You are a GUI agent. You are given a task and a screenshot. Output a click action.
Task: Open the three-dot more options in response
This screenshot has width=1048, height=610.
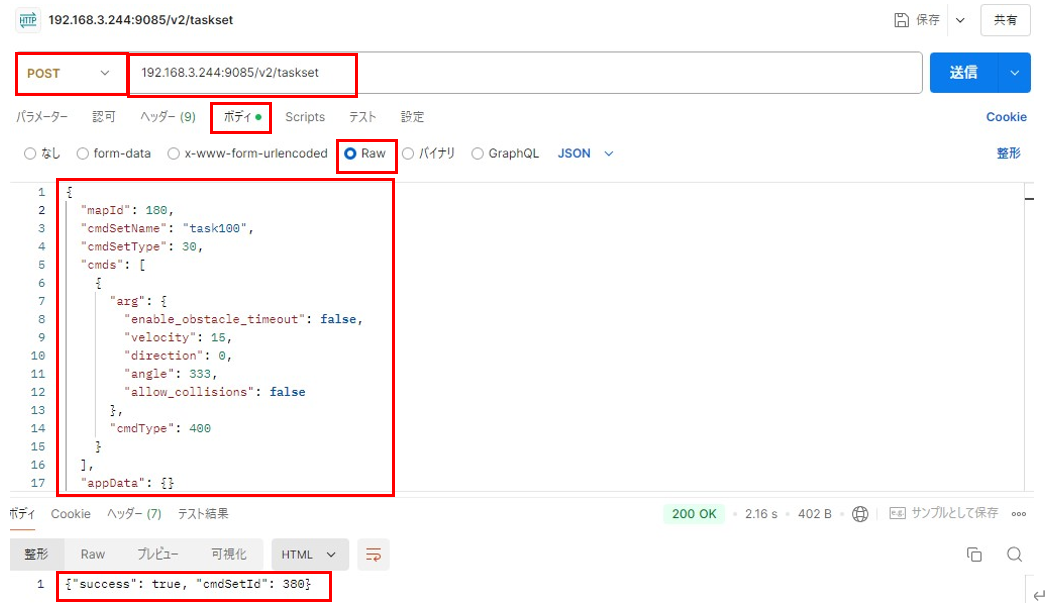(x=1019, y=513)
